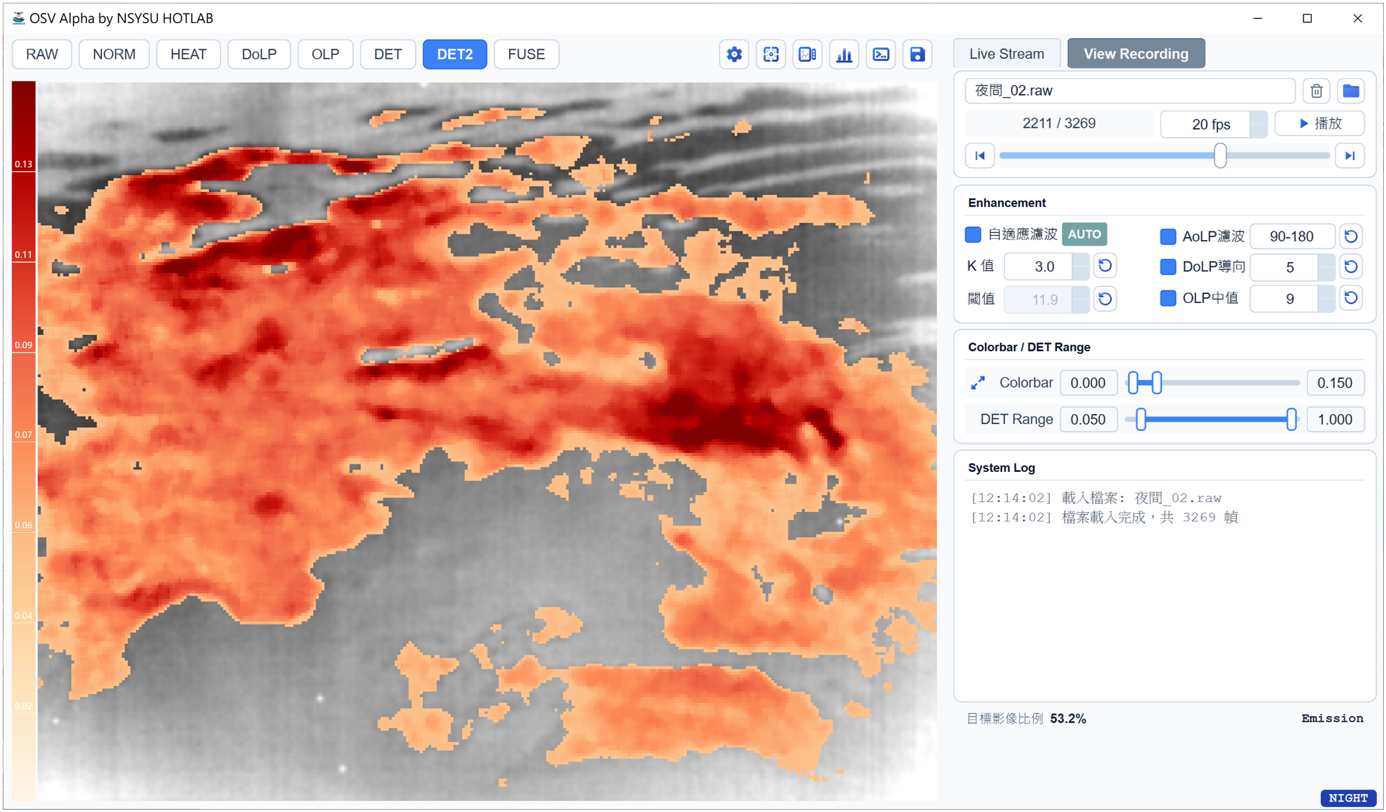This screenshot has width=1386, height=812.
Task: Switch to DoLP view mode
Action: [x=259, y=55]
